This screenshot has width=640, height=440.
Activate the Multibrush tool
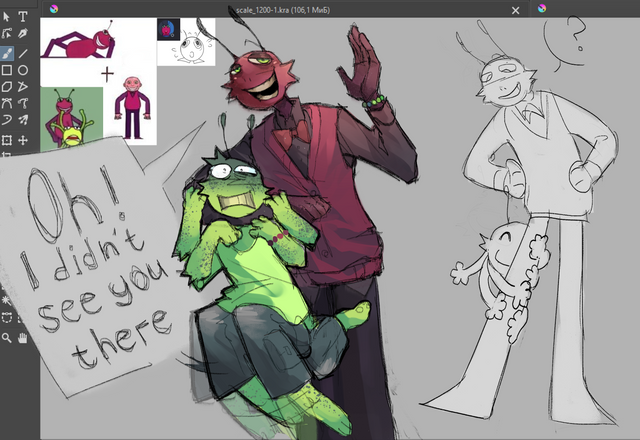(22, 121)
